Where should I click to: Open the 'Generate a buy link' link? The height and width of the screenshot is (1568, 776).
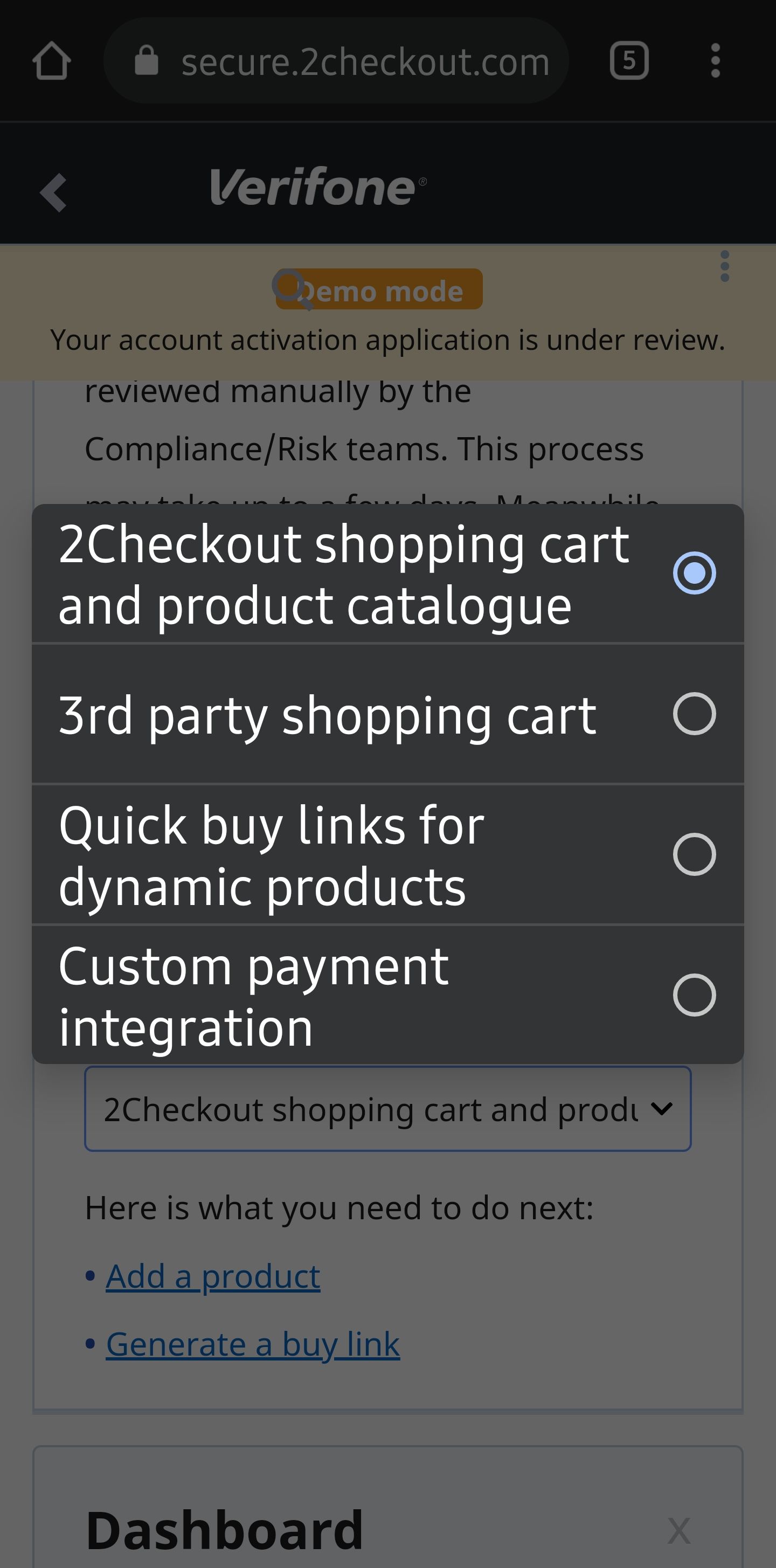[x=253, y=1344]
